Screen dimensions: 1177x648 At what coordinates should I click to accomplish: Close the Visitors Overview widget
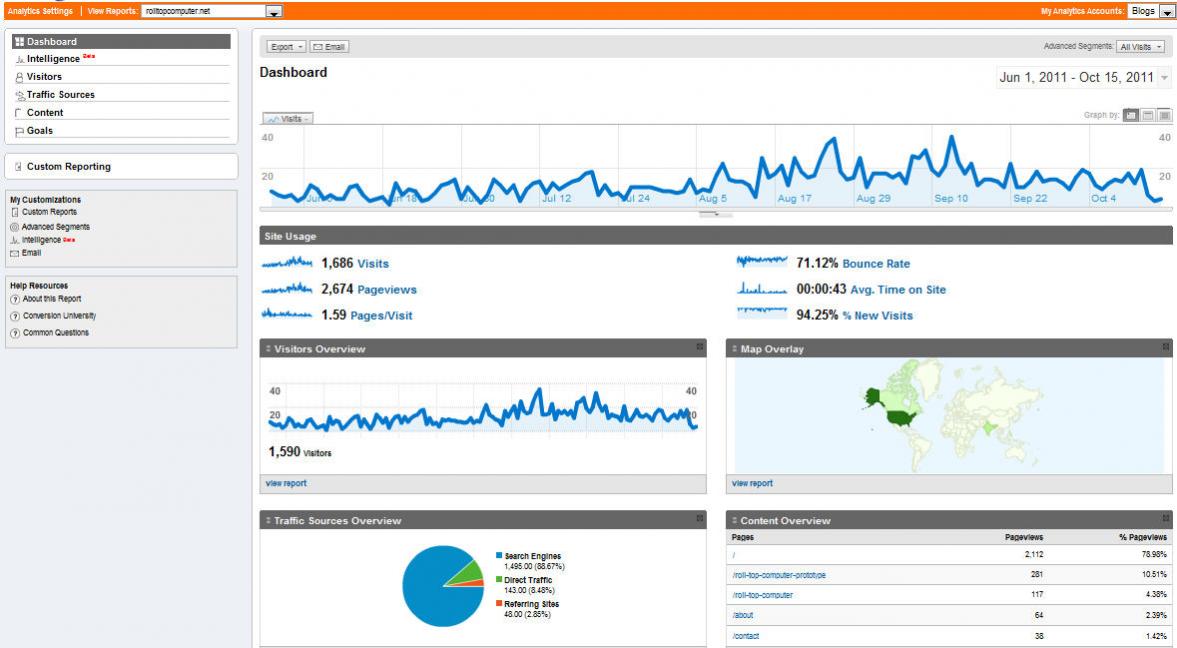tap(700, 347)
